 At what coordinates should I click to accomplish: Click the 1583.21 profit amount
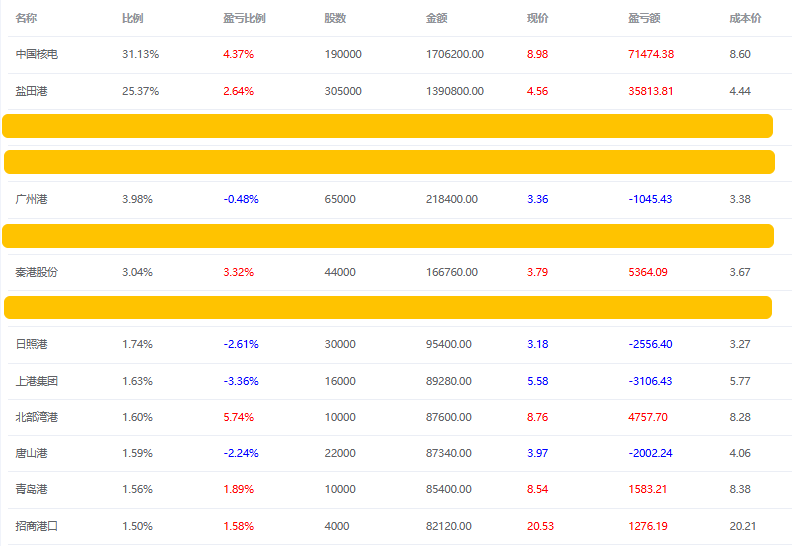[648, 489]
